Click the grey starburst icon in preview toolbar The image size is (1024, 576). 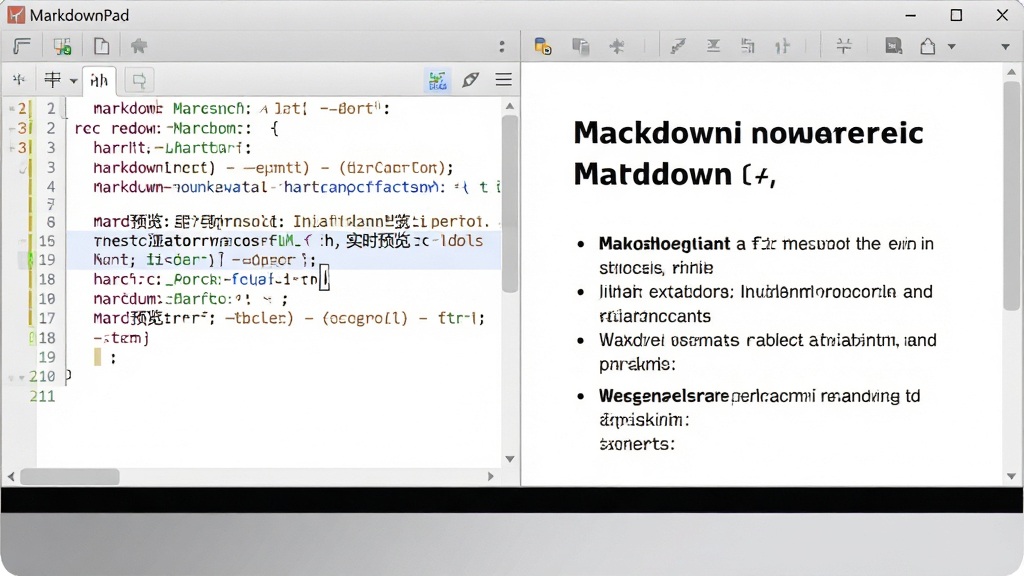tap(616, 46)
